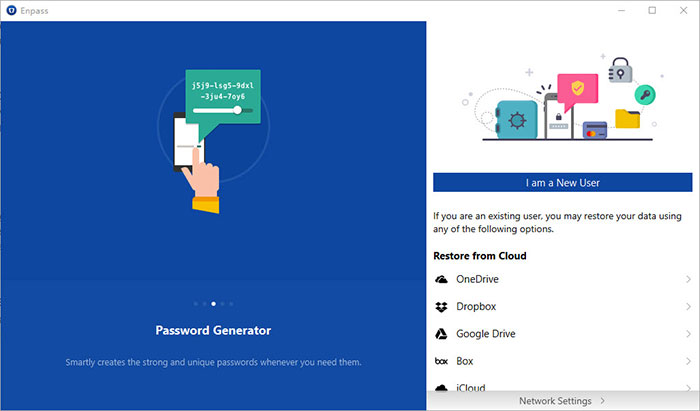Open OneDrive restore option

click(562, 279)
